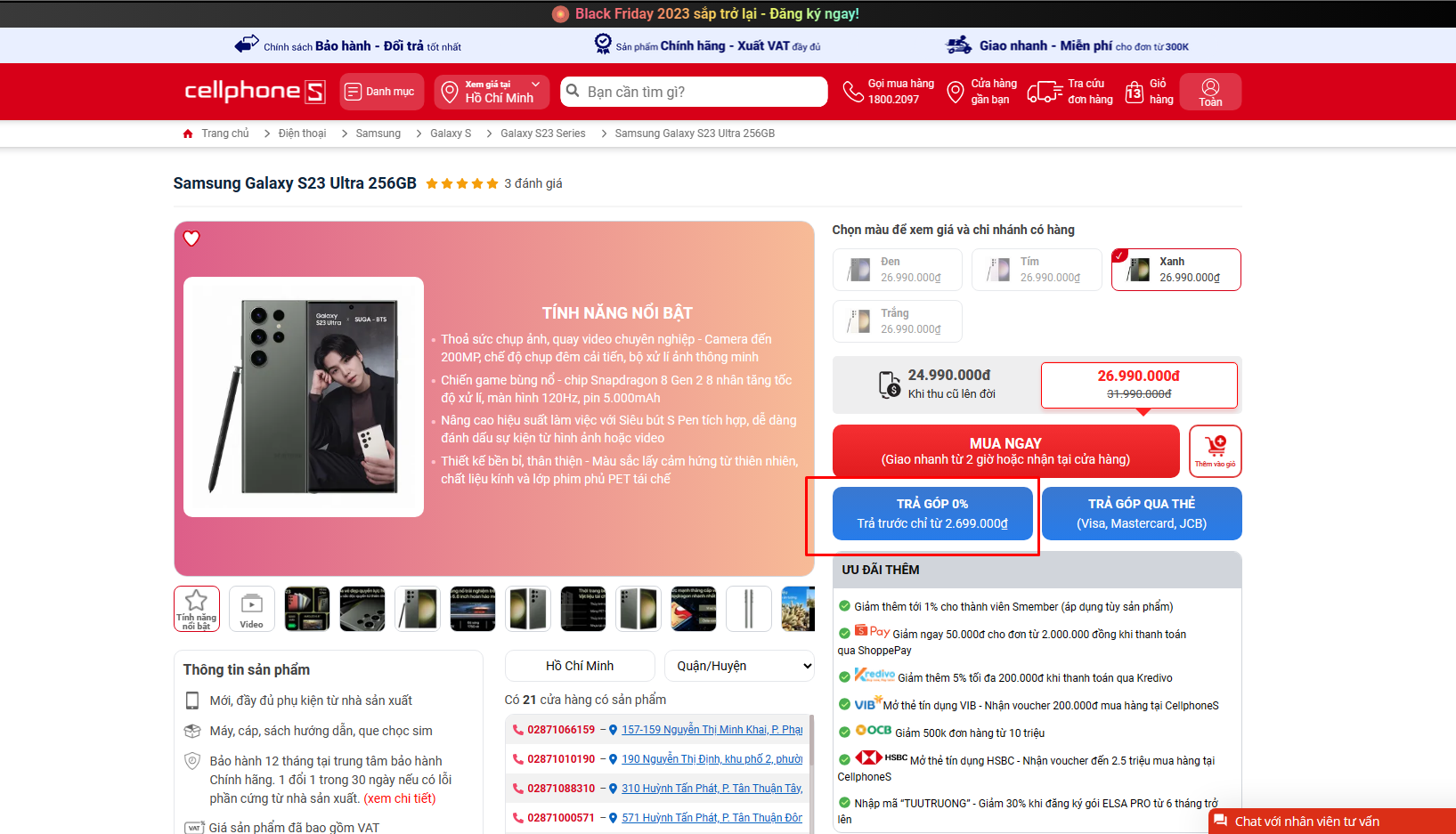Image resolution: width=1456 pixels, height=834 pixels.
Task: Choose the 26.990.000đ standard price option
Action: point(1139,385)
